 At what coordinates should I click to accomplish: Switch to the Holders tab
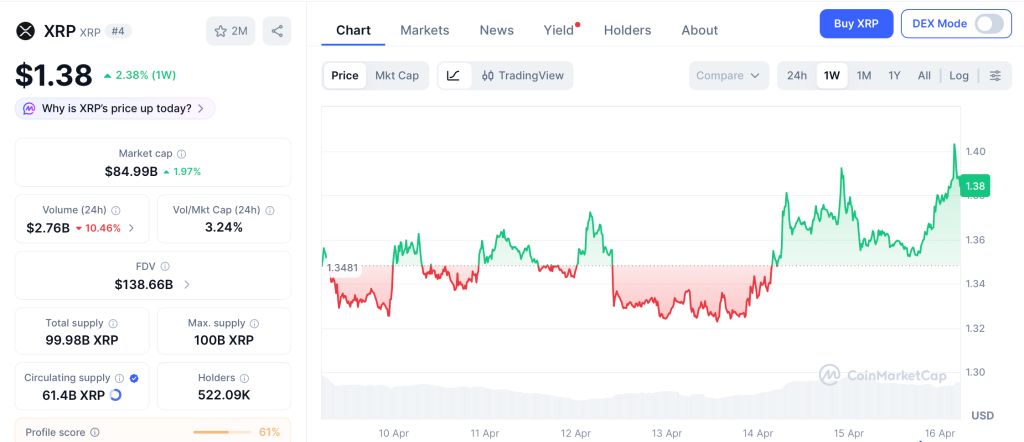(x=627, y=30)
